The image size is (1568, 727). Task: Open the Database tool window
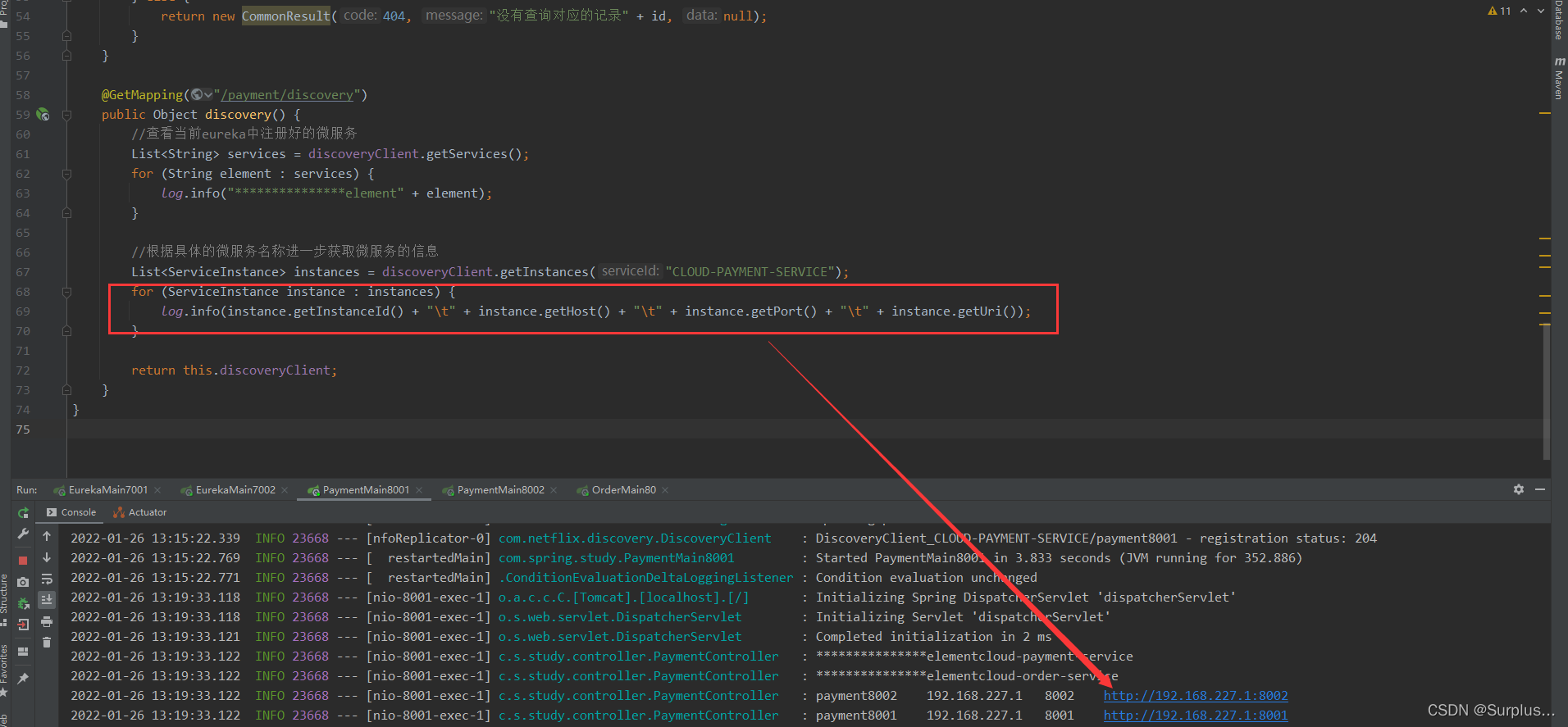click(1559, 20)
